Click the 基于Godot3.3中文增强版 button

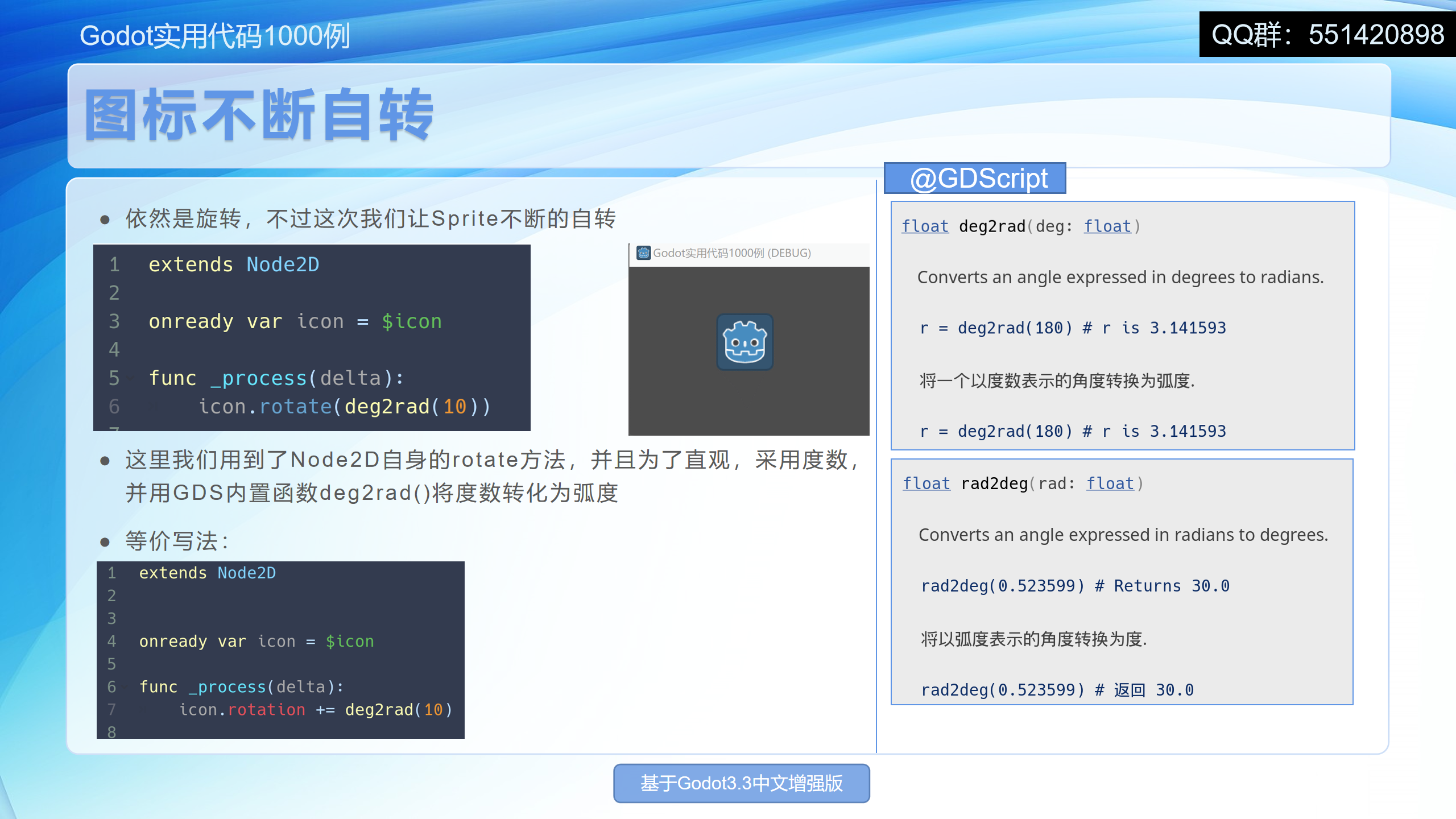pos(741,783)
